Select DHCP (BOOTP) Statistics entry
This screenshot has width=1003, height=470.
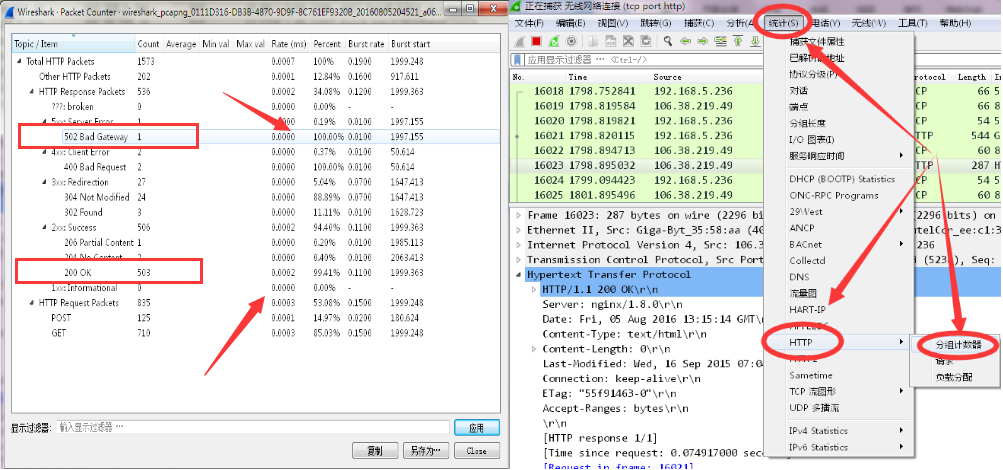(842, 179)
